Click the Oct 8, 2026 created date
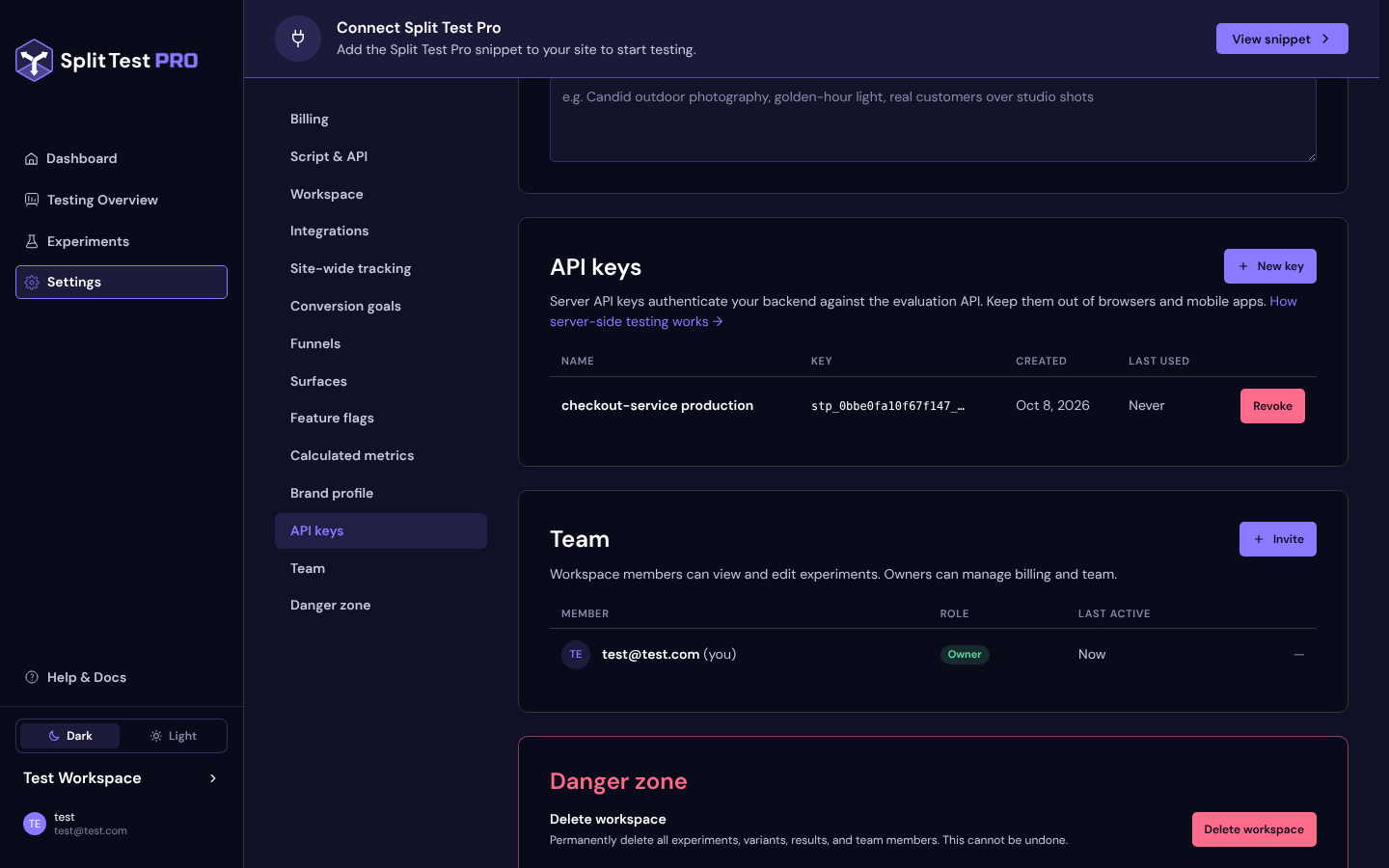Viewport: 1389px width, 868px height. 1052,405
